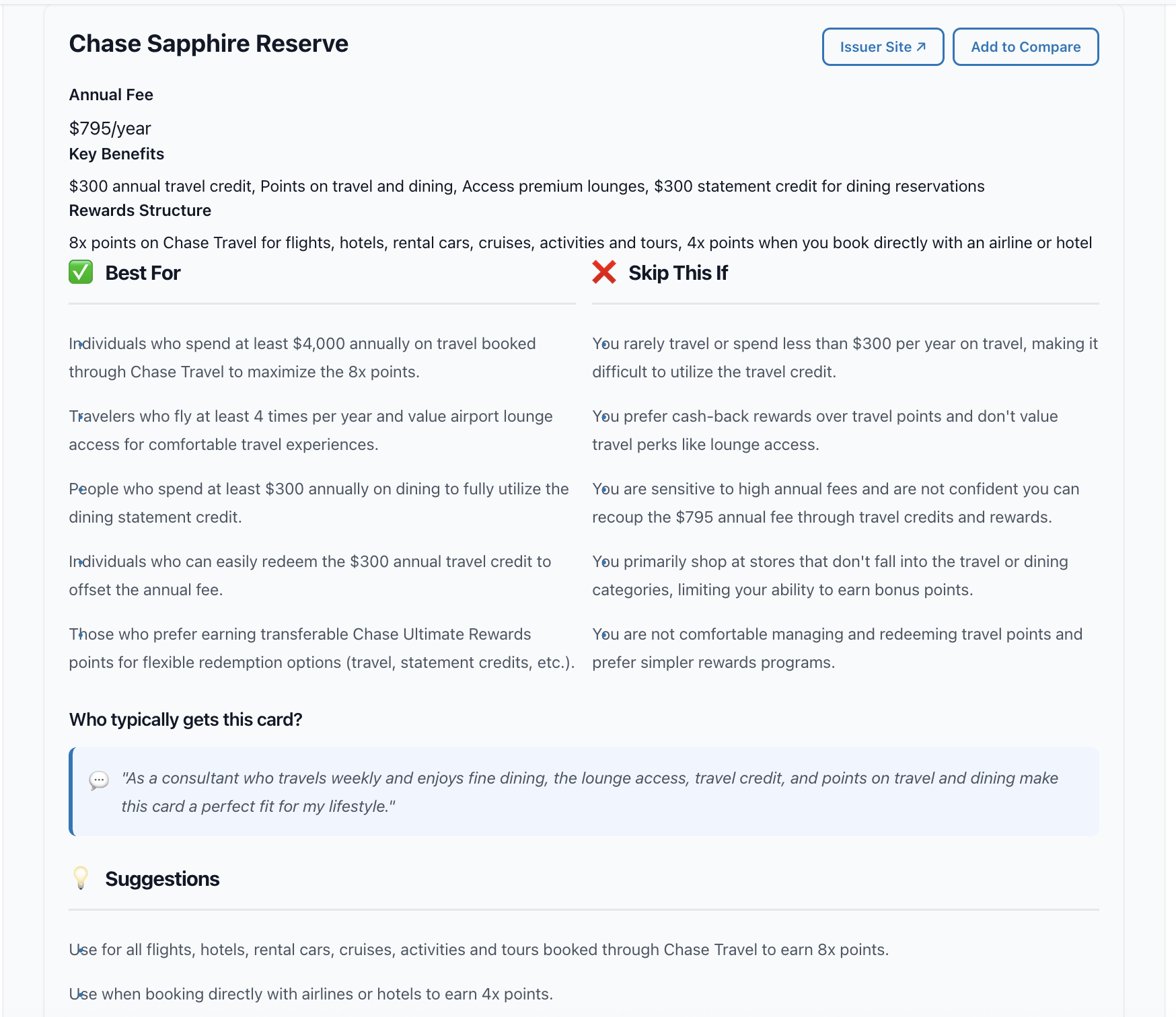Click the red X Skip This If icon
The height and width of the screenshot is (1017, 1176).
pos(603,272)
